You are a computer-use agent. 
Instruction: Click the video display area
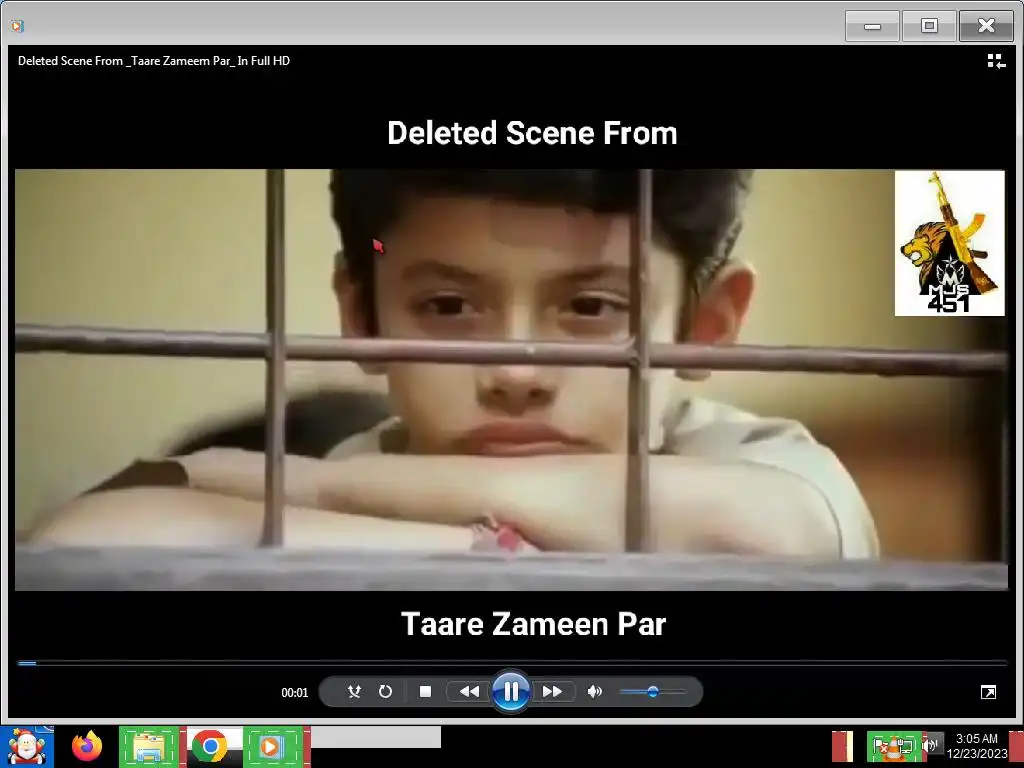pyautogui.click(x=511, y=379)
